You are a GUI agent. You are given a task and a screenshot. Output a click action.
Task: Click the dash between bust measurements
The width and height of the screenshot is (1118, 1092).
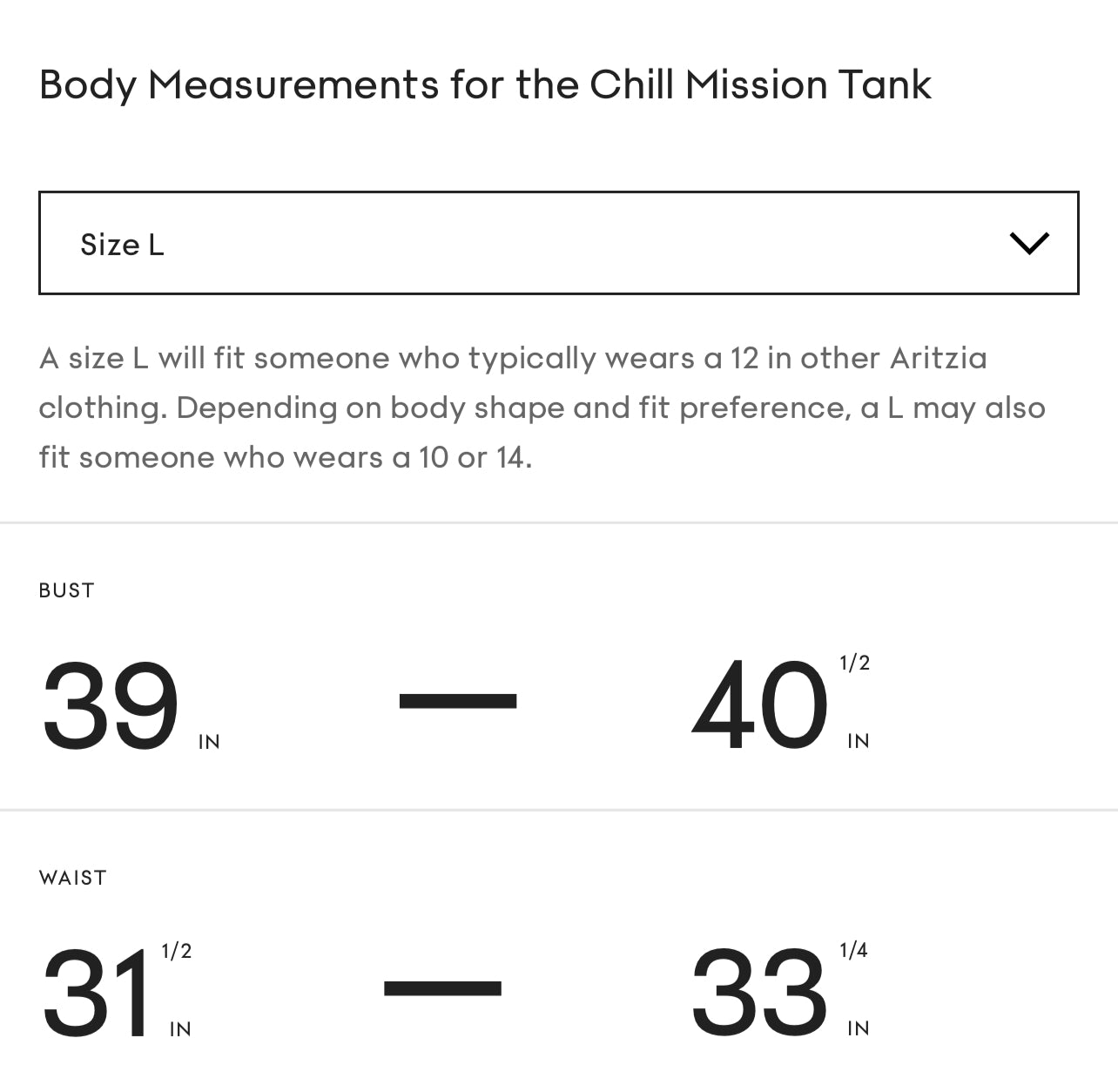tap(457, 699)
